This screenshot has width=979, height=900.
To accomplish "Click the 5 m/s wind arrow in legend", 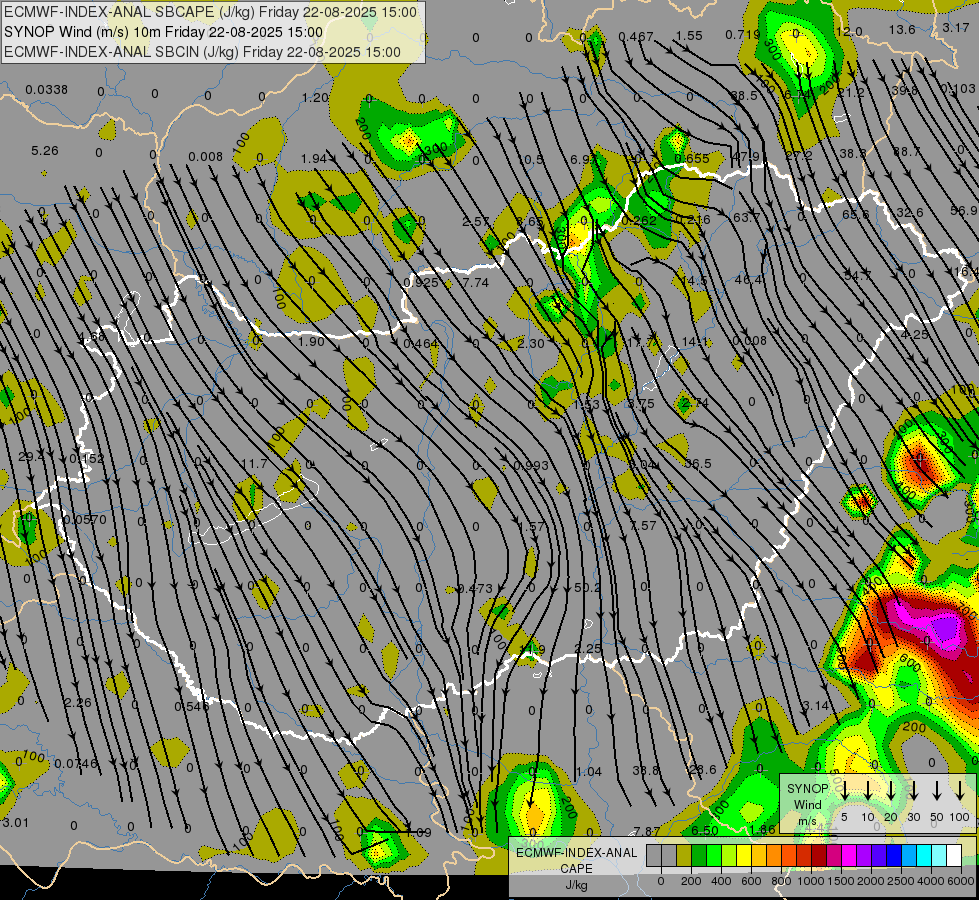I will [x=844, y=790].
